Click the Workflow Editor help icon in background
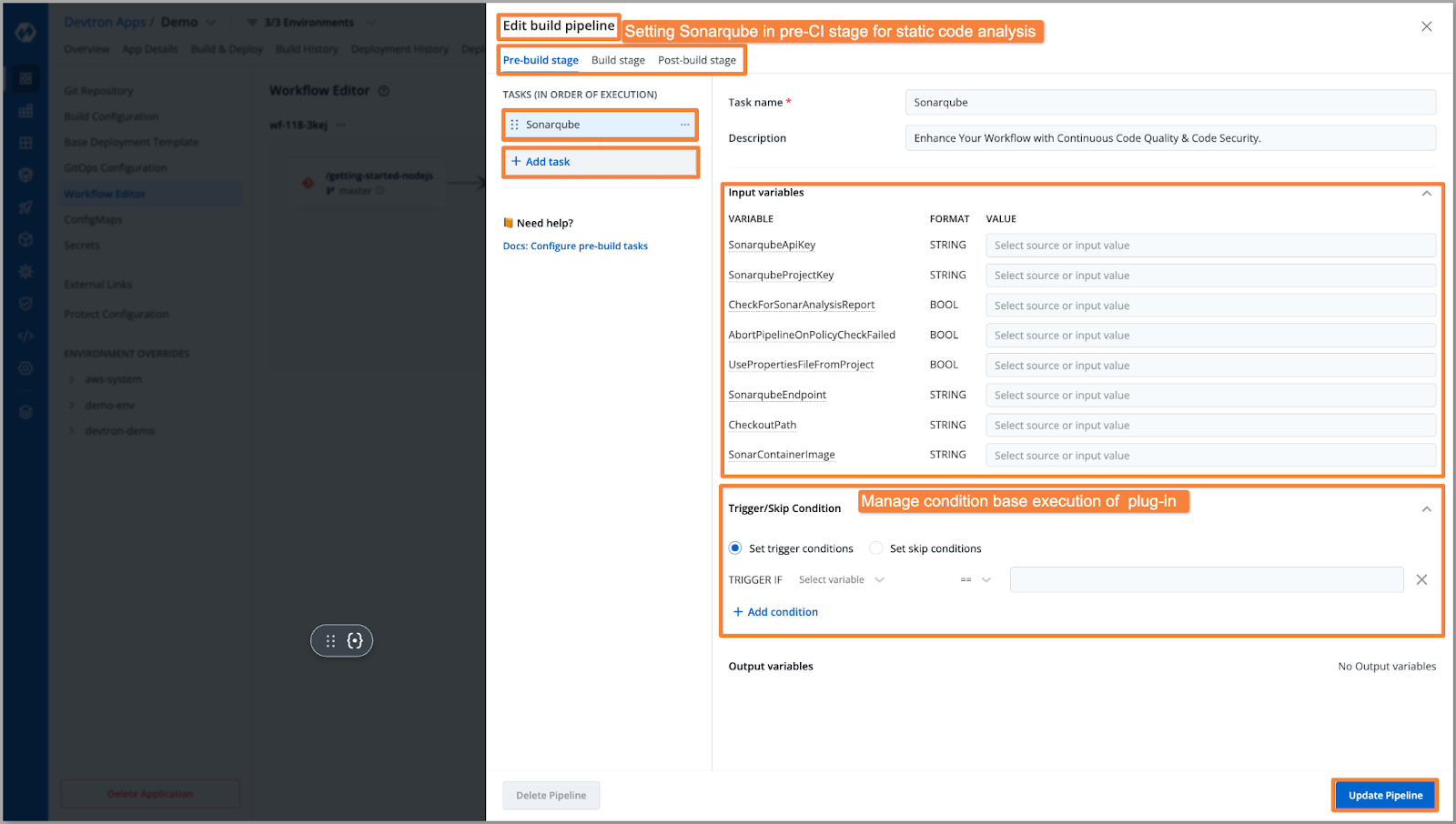The width and height of the screenshot is (1456, 824). (383, 91)
